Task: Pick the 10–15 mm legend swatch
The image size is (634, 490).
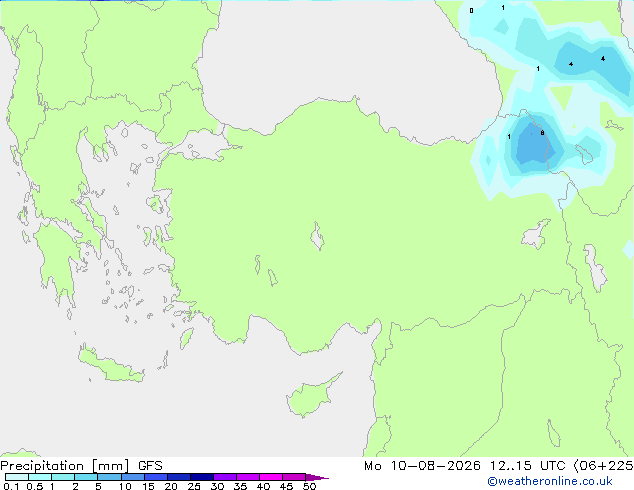Action: 132,477
